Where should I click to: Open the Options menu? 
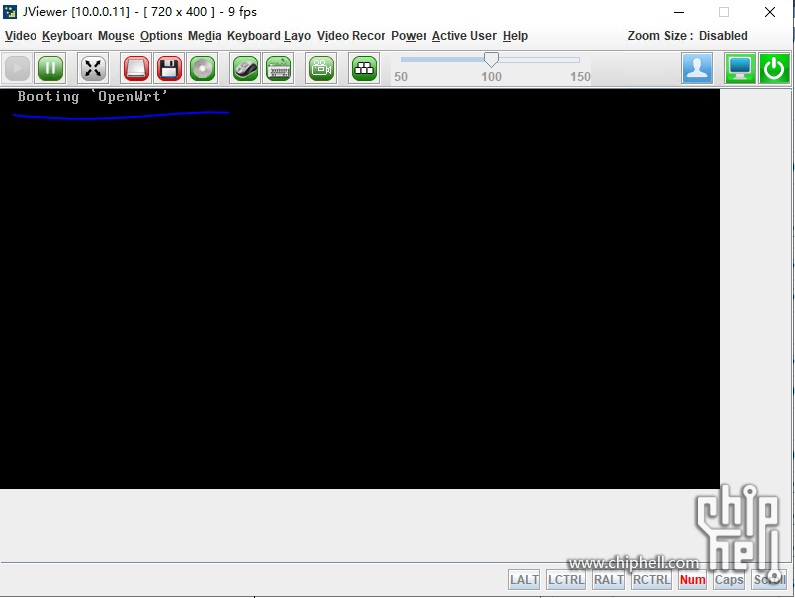[x=161, y=36]
